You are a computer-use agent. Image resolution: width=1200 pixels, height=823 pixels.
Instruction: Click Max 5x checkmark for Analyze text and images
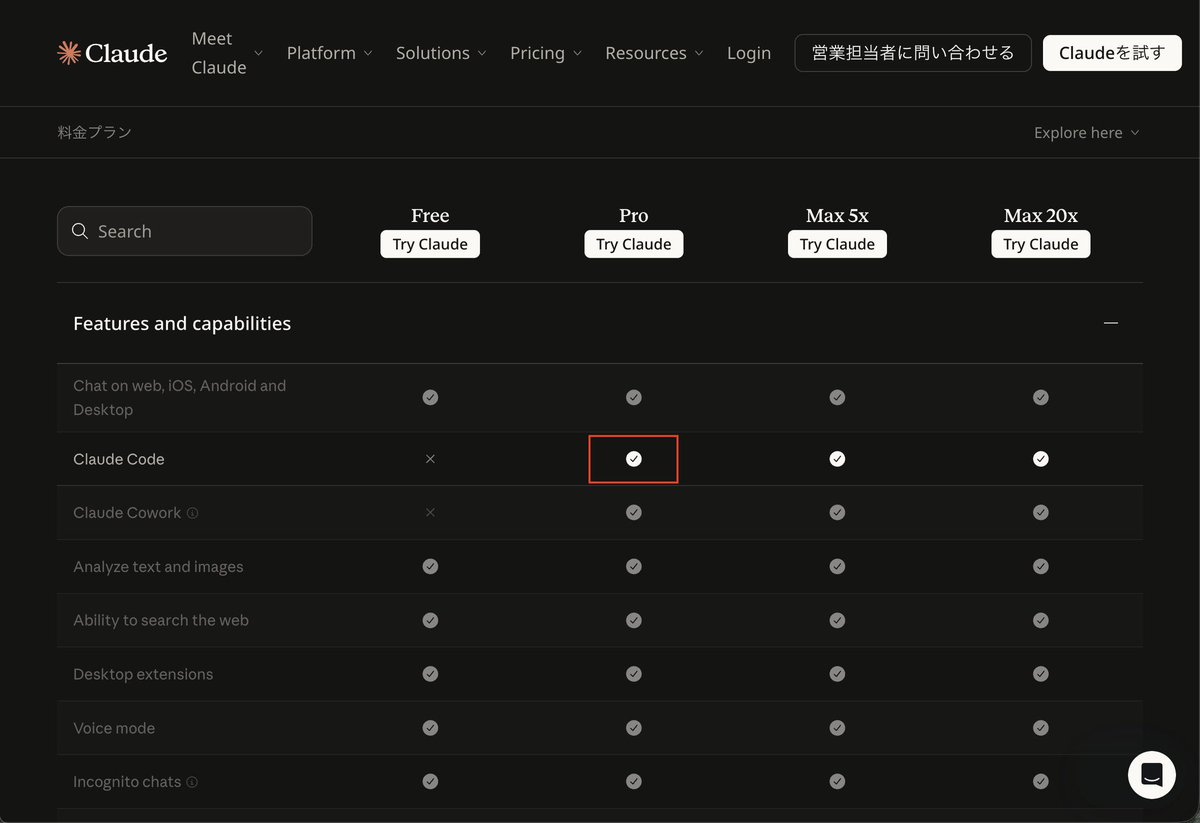837,566
